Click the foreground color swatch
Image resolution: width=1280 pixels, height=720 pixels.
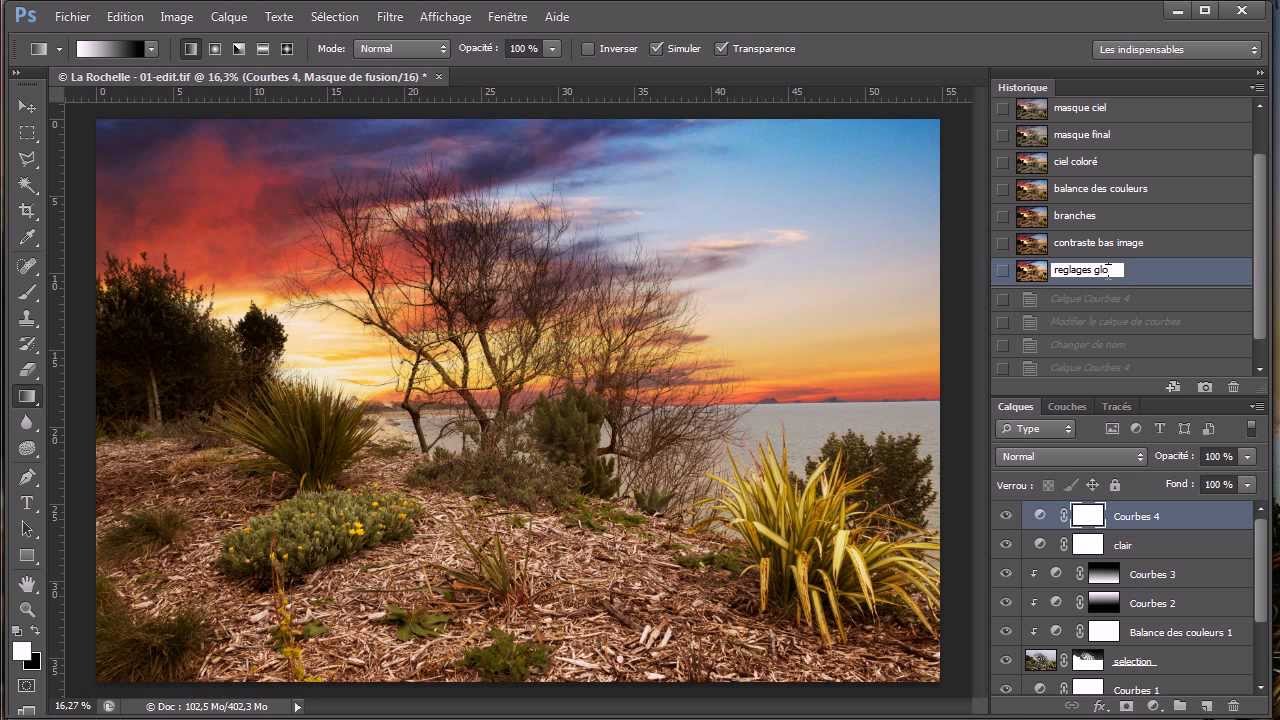pos(21,651)
